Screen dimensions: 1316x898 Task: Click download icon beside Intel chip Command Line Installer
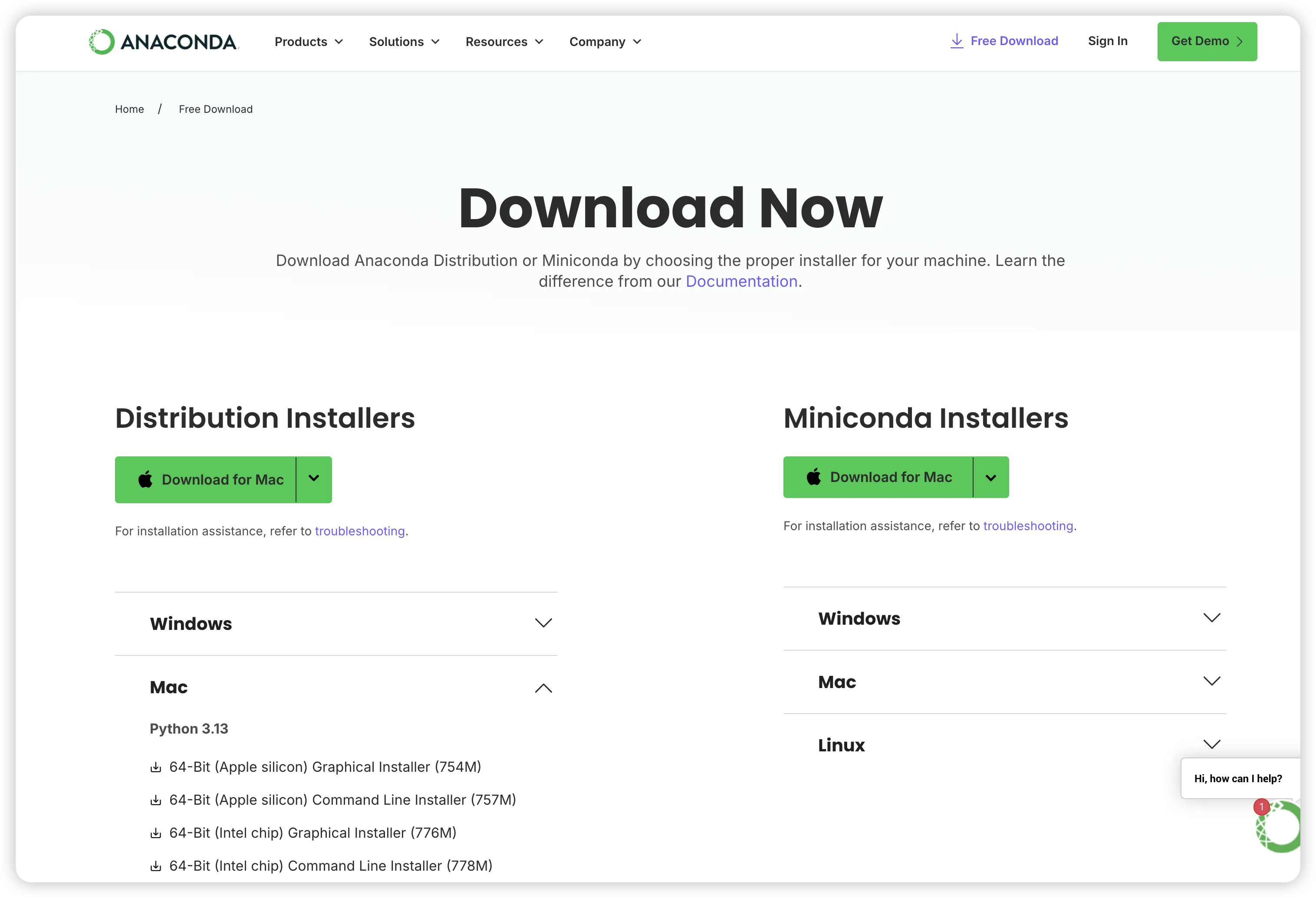(156, 866)
